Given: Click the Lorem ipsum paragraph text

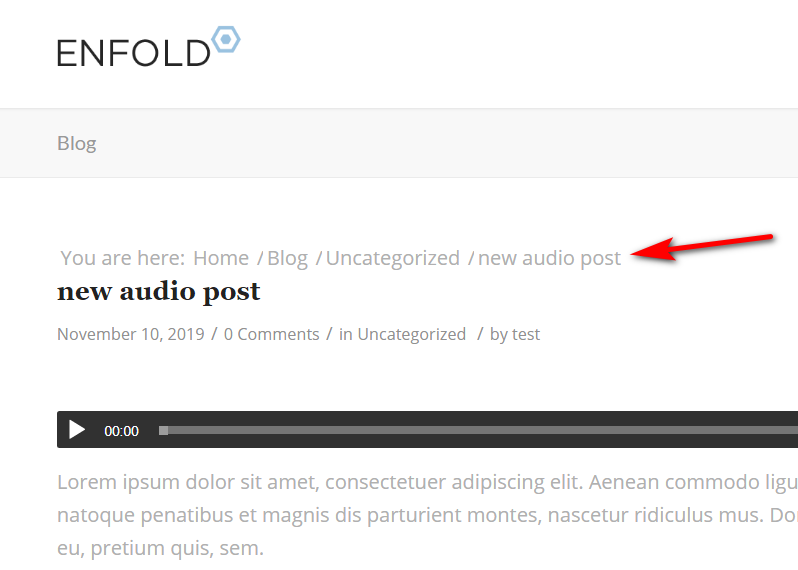Looking at the screenshot, I should click(428, 515).
